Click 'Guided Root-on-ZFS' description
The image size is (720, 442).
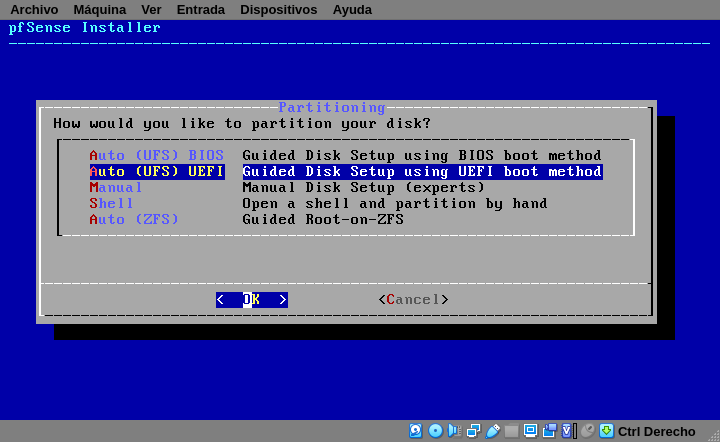(323, 220)
